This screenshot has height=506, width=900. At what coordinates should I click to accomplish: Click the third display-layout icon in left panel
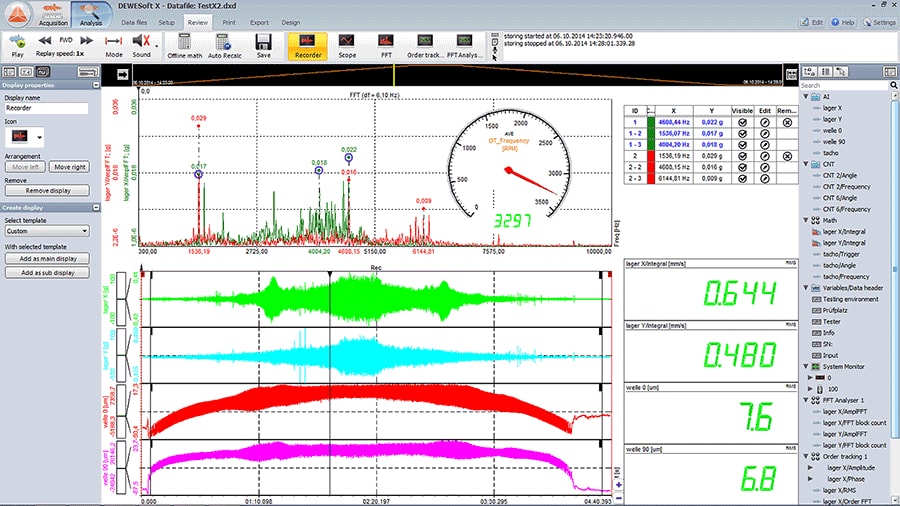[x=43, y=72]
